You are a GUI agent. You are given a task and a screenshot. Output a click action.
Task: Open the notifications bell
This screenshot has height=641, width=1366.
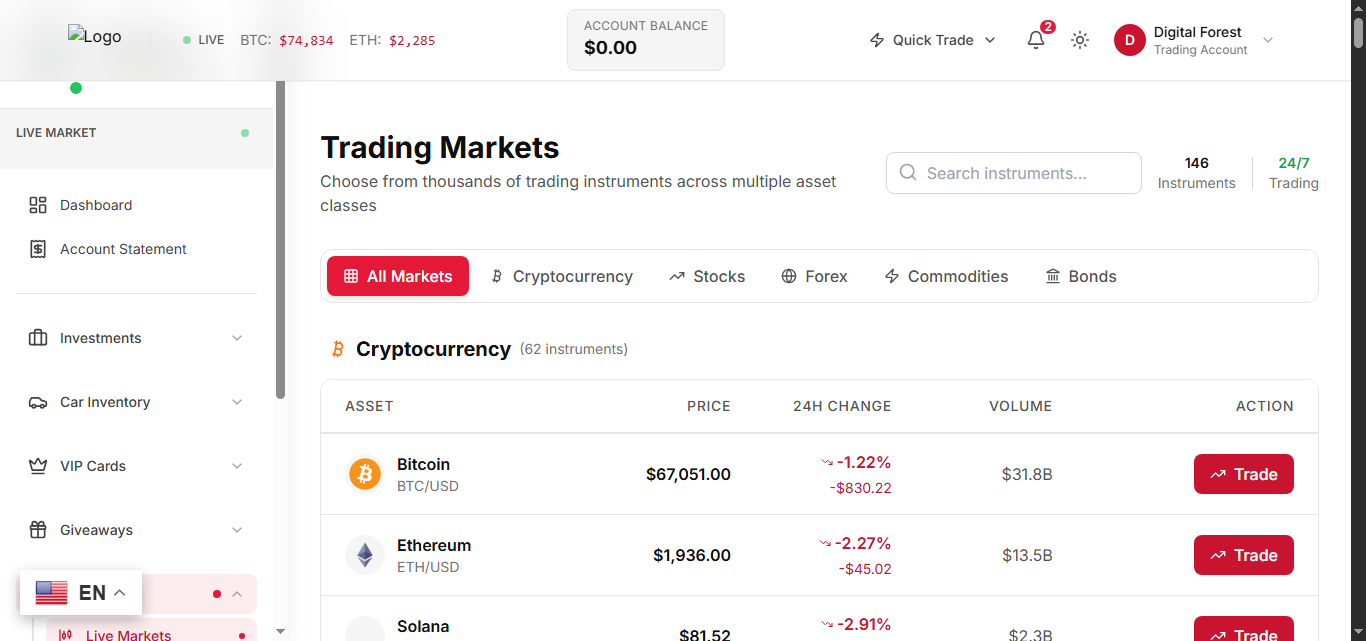[x=1036, y=40]
